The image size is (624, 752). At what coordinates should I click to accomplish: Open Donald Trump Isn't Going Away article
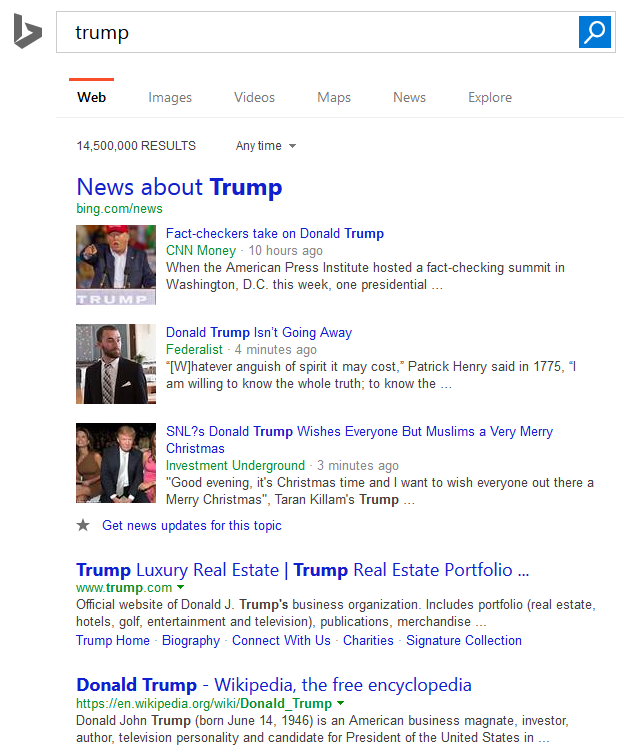(x=259, y=333)
